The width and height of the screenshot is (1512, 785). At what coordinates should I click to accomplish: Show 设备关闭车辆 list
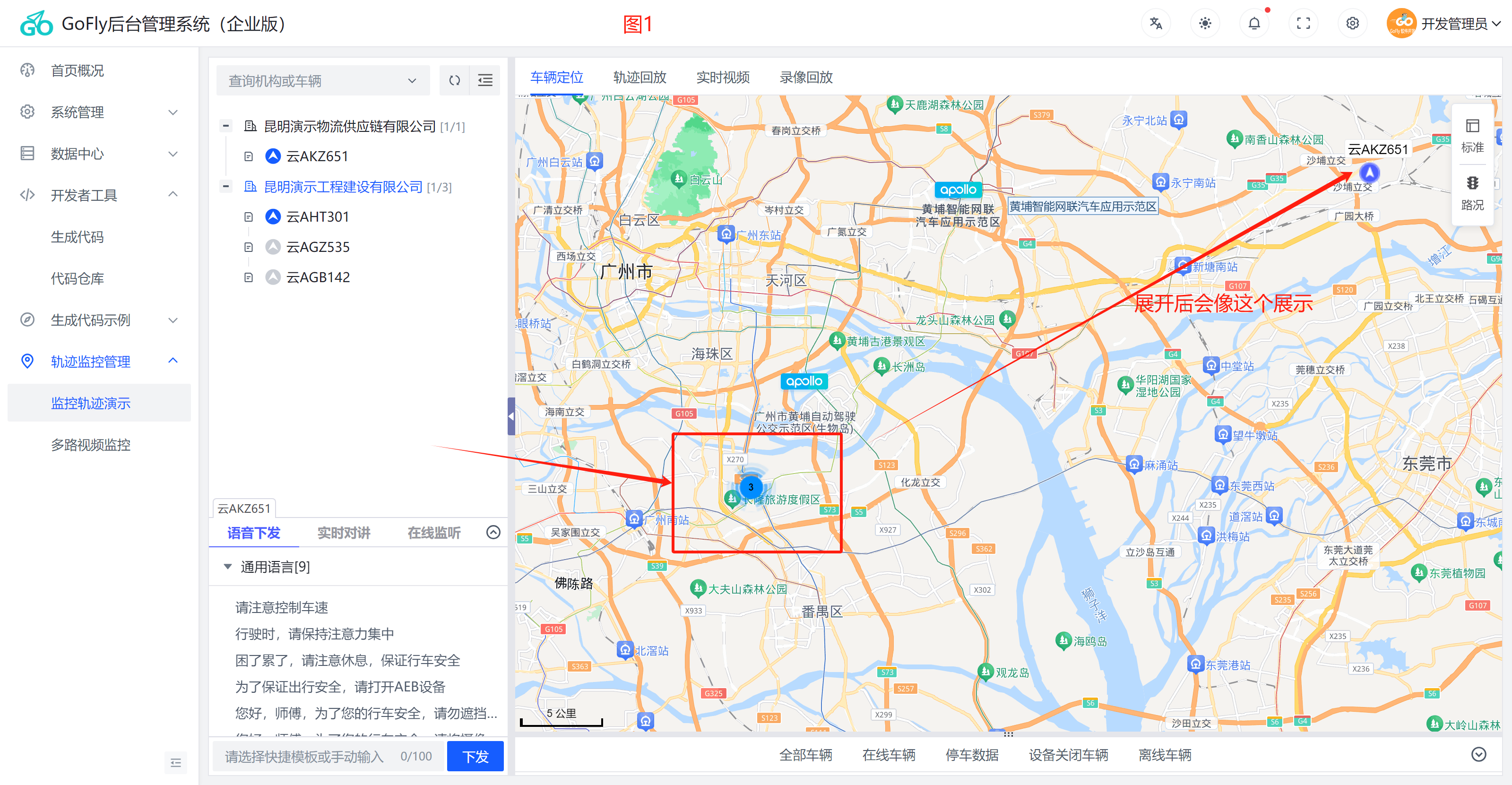tap(1068, 755)
